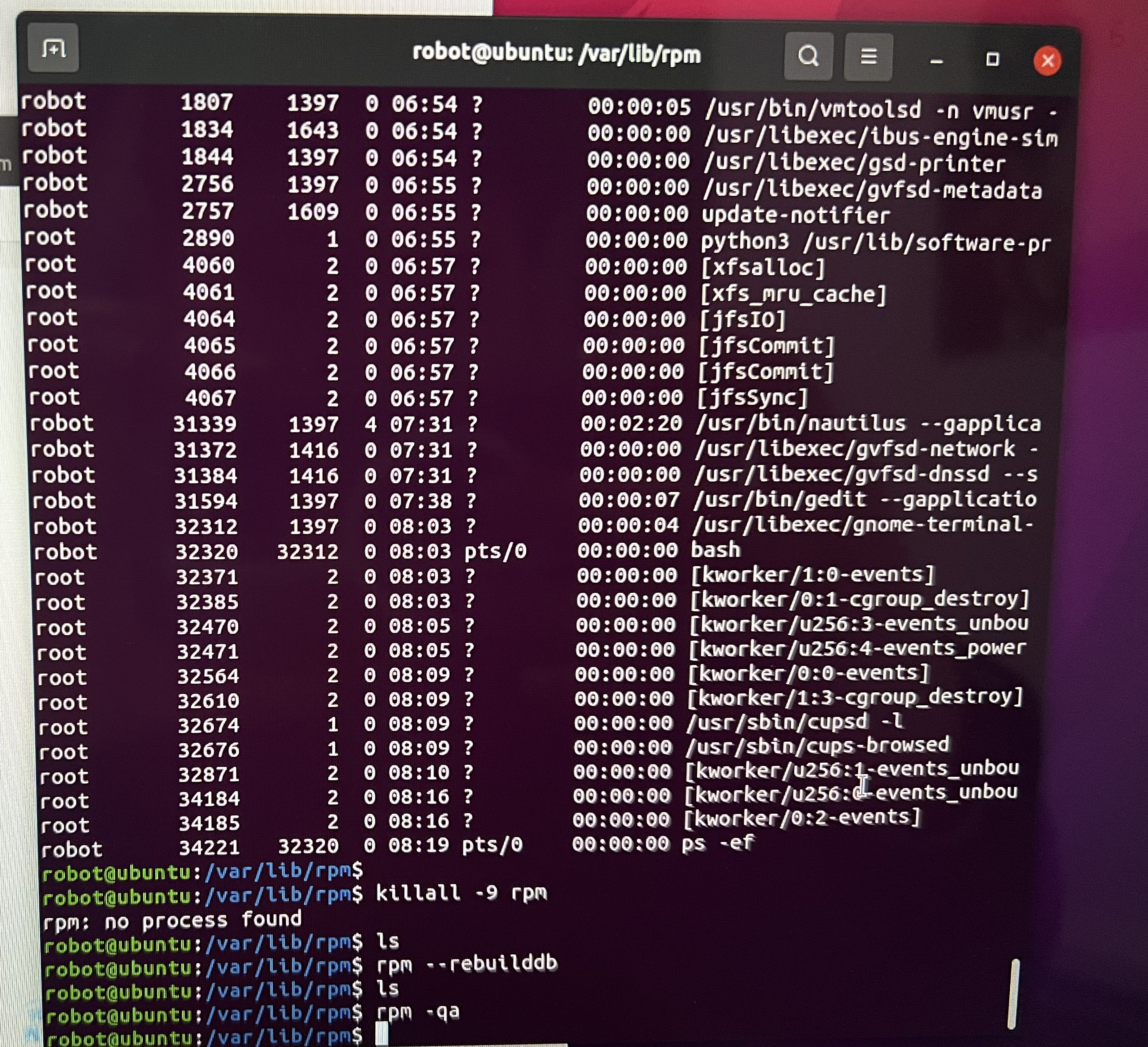The image size is (1148, 1047).
Task: Click the bash process on pts/0
Action: [716, 550]
